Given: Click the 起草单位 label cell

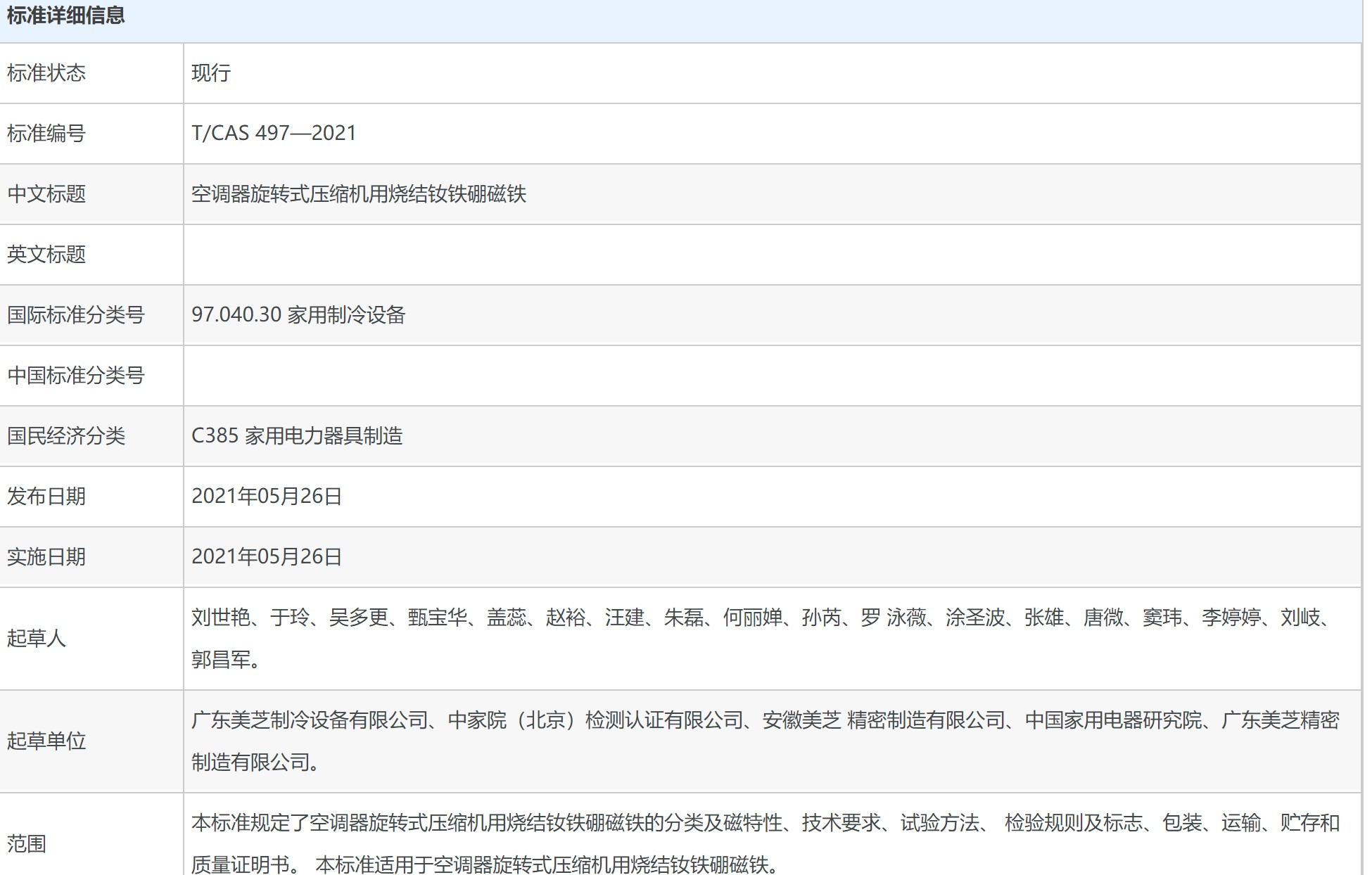Looking at the screenshot, I should pyautogui.click(x=46, y=741).
